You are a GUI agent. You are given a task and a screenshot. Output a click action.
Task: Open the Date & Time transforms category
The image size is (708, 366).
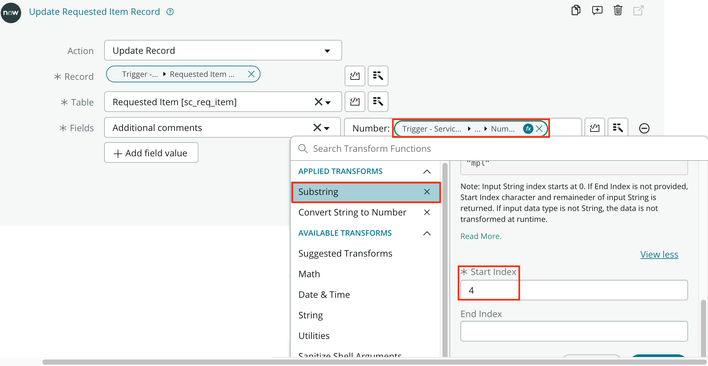324,295
